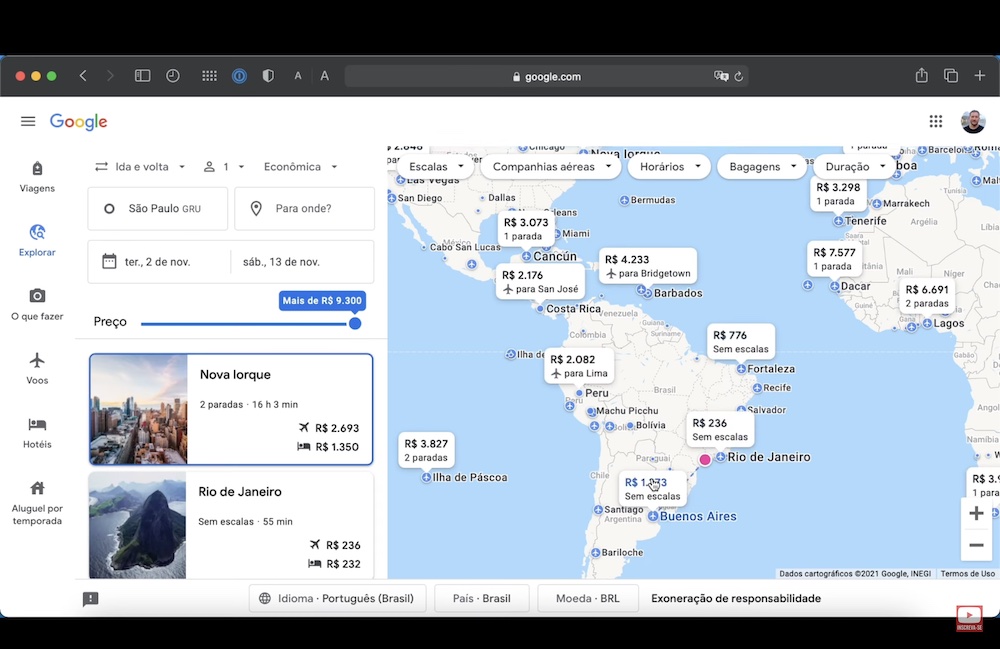Click the Tenerife map marker
Screen dimensions: 1000x649
(838, 221)
